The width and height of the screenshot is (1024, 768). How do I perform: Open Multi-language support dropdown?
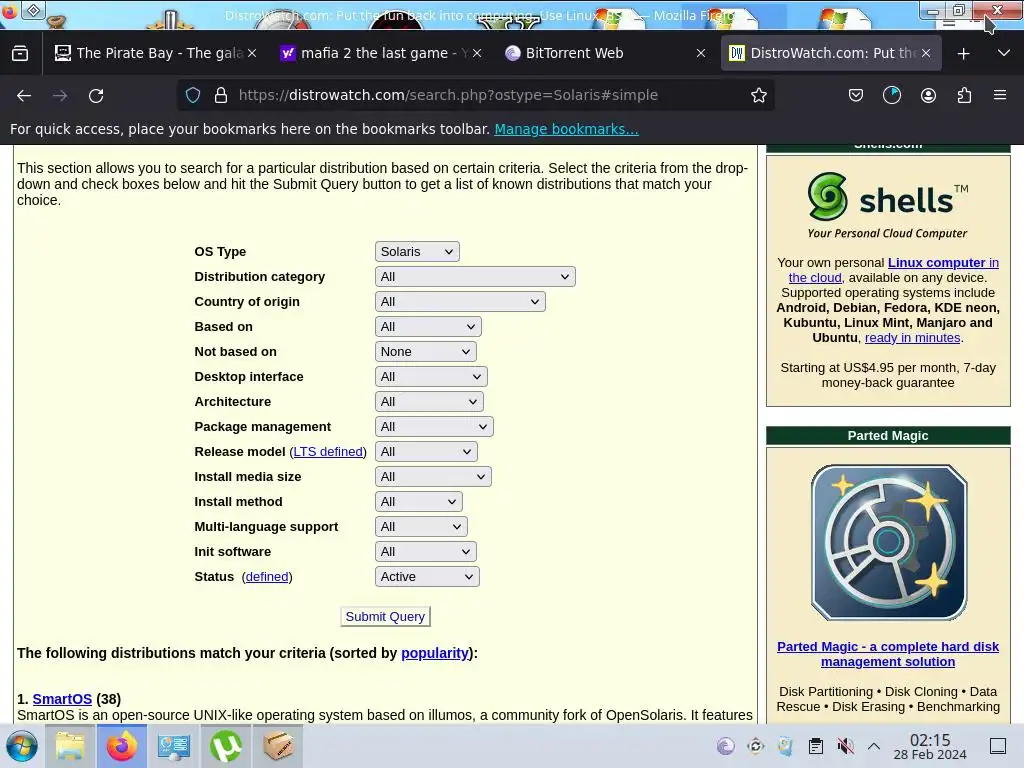(421, 526)
